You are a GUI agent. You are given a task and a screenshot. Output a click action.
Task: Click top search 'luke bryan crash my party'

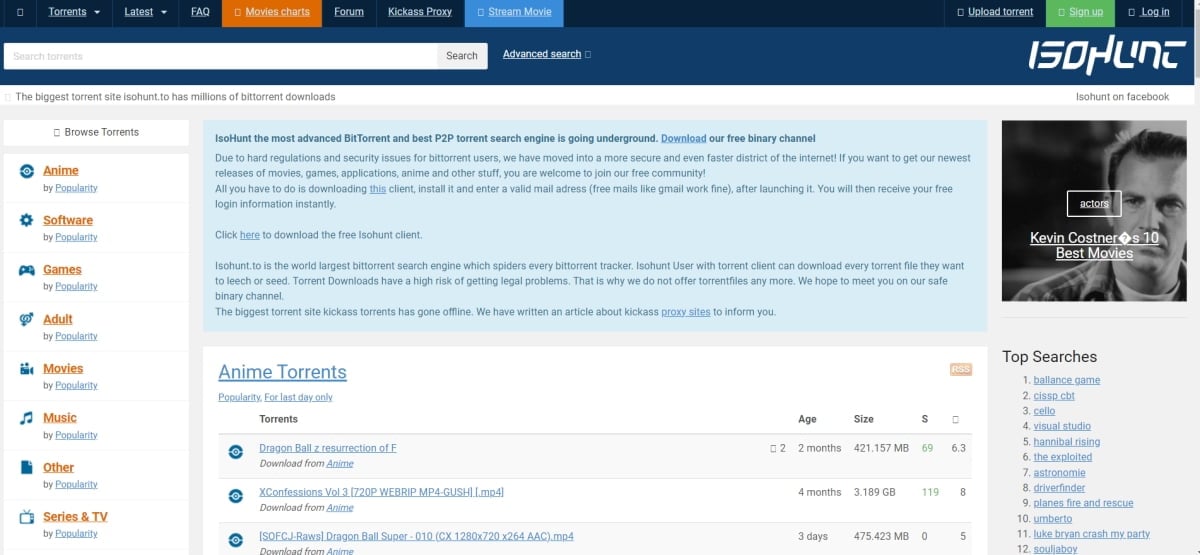pos(1092,534)
